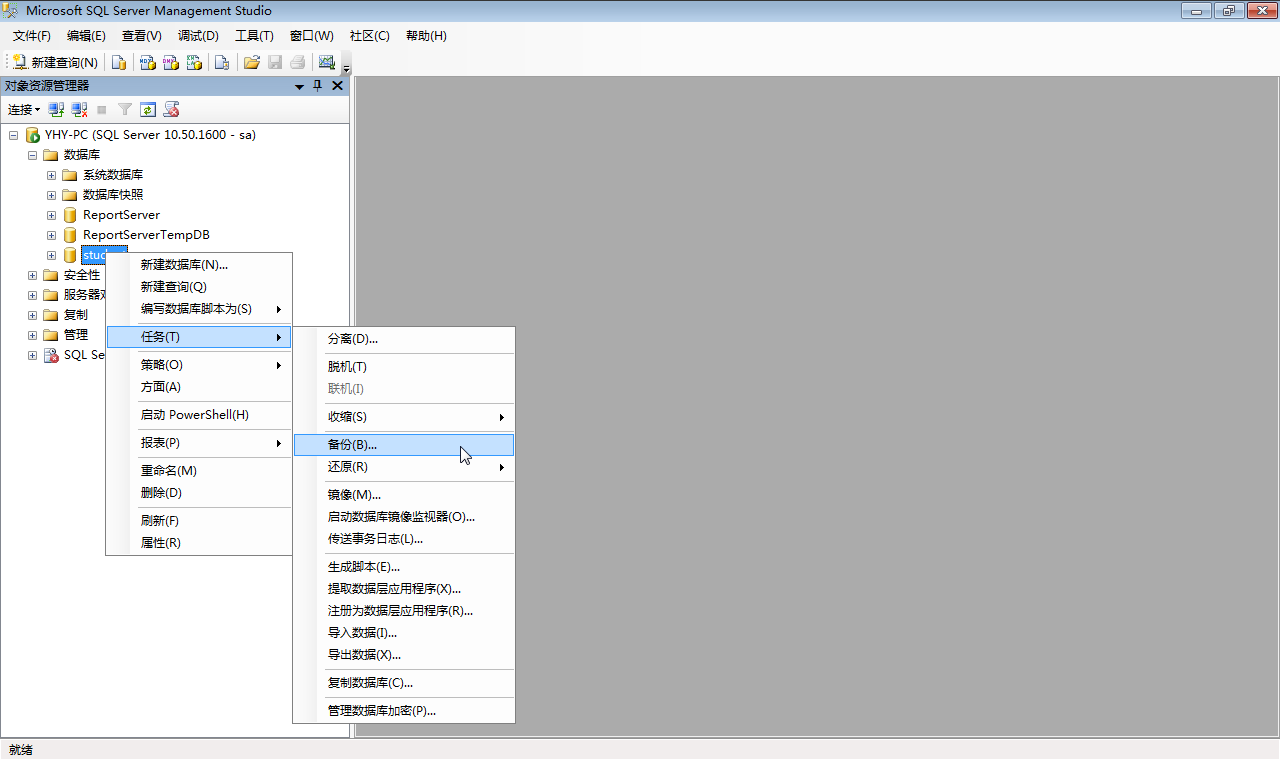Select the ReportServer database

tap(121, 215)
